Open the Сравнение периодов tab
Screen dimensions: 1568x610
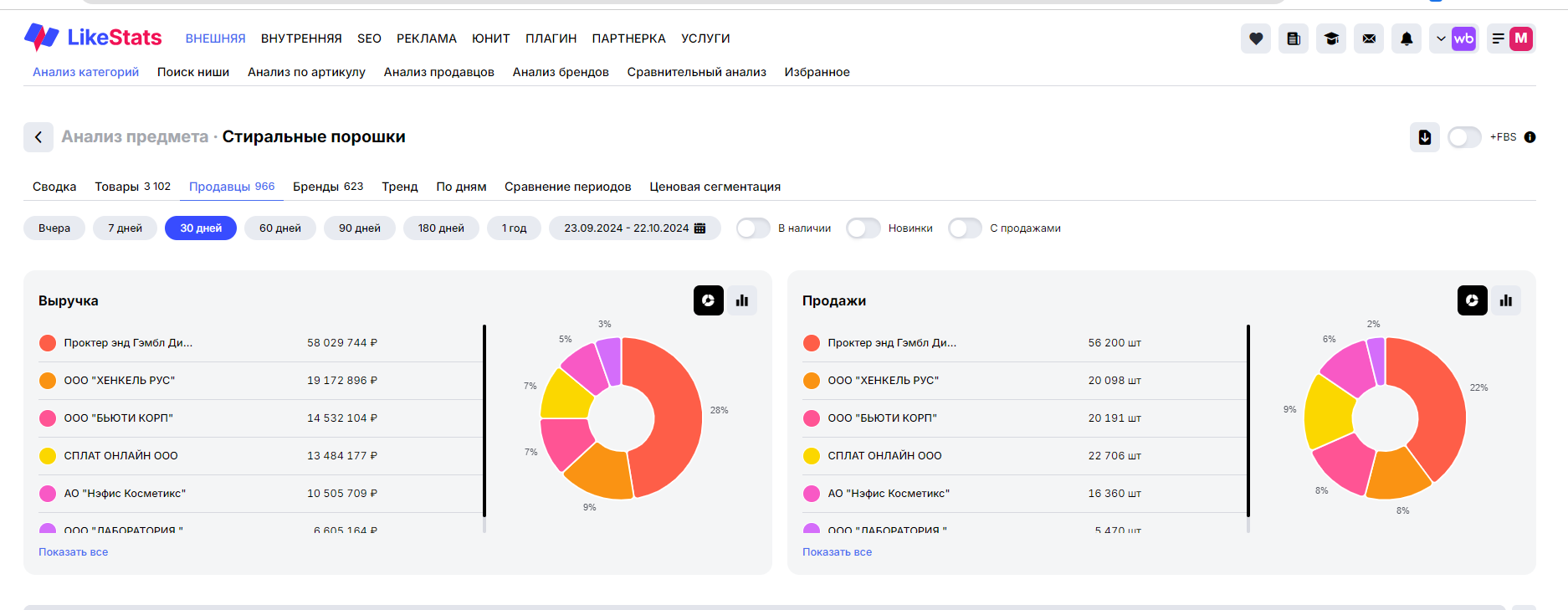tap(568, 187)
